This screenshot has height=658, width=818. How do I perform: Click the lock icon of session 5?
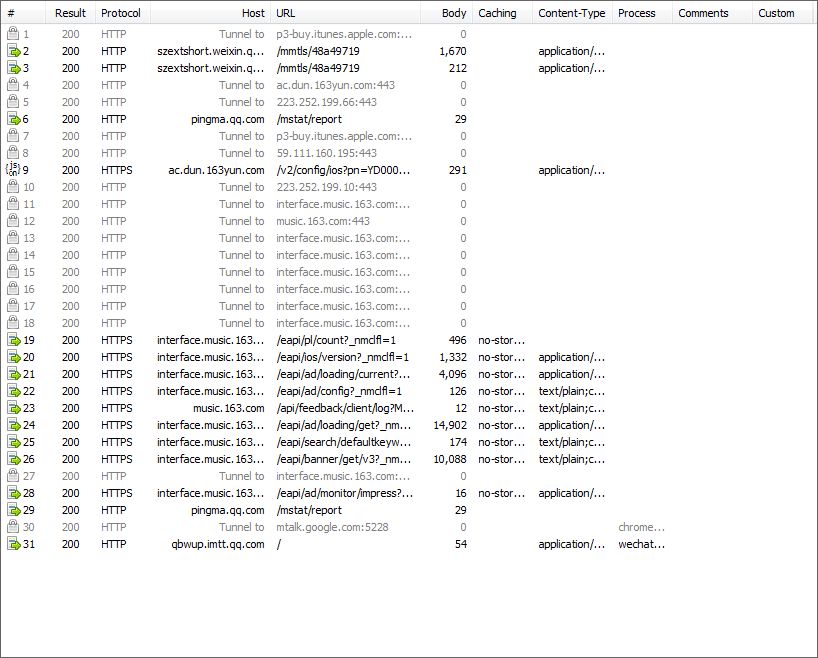13,102
